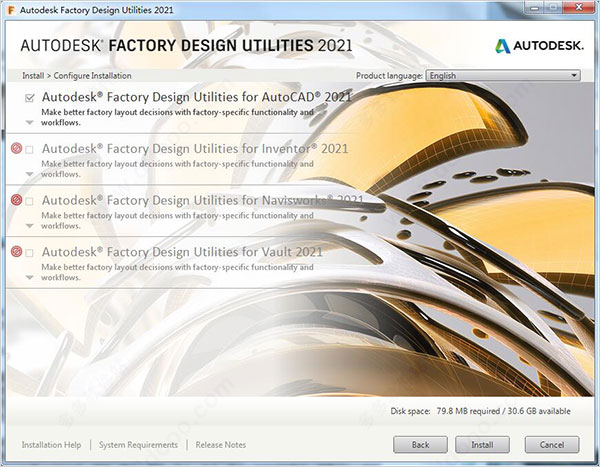Expand Vault 2021 component options arrow

pyautogui.click(x=29, y=278)
